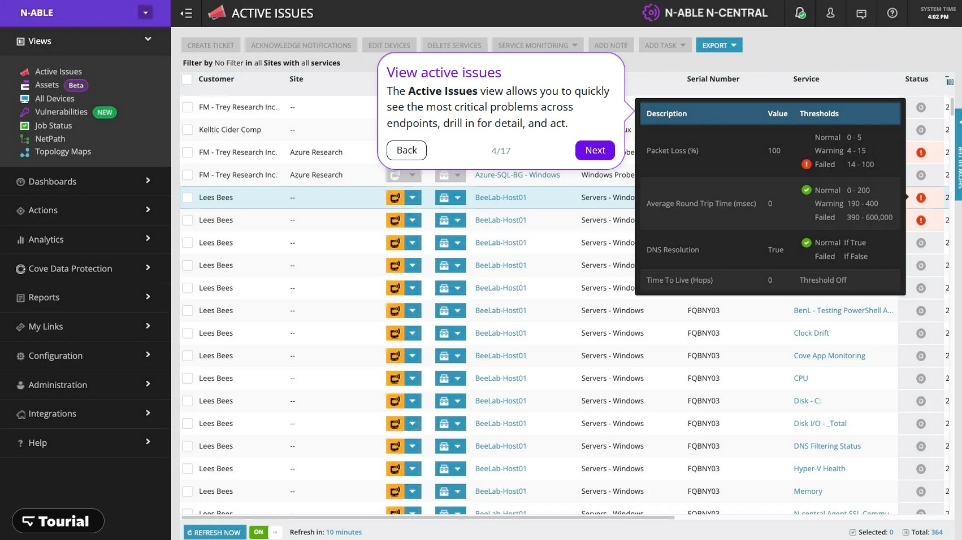
Task: Click the Vulnerabilities icon in sidebar
Action: (x=25, y=112)
